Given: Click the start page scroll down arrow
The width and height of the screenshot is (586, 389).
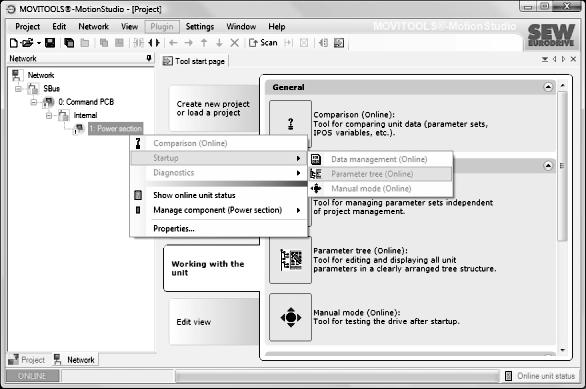Looking at the screenshot, I should pos(562,350).
